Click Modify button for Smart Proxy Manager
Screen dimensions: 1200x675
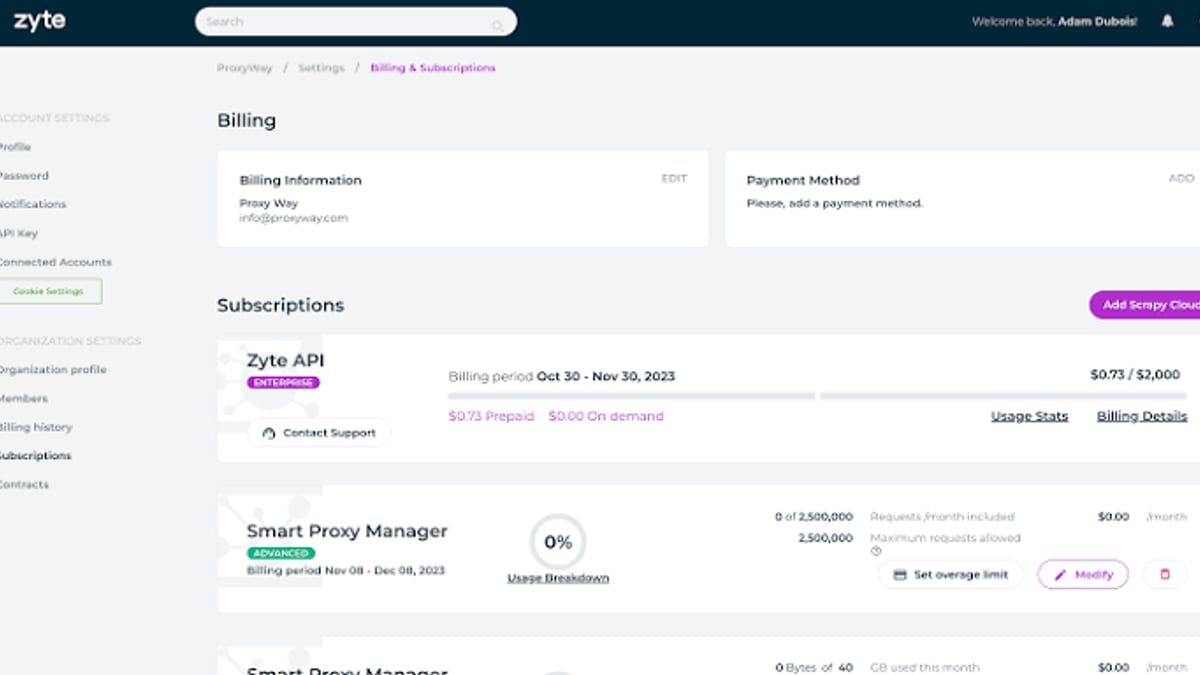(x=1083, y=575)
